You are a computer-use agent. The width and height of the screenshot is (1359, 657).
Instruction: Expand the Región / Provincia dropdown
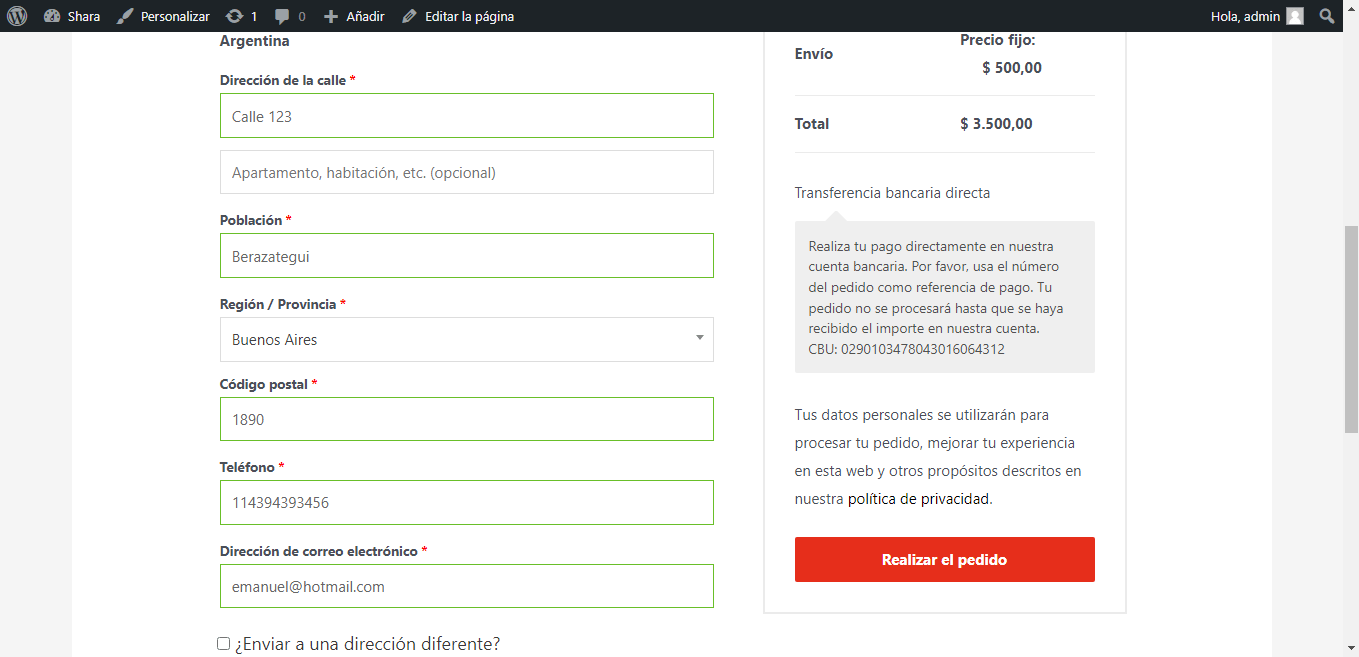point(466,340)
